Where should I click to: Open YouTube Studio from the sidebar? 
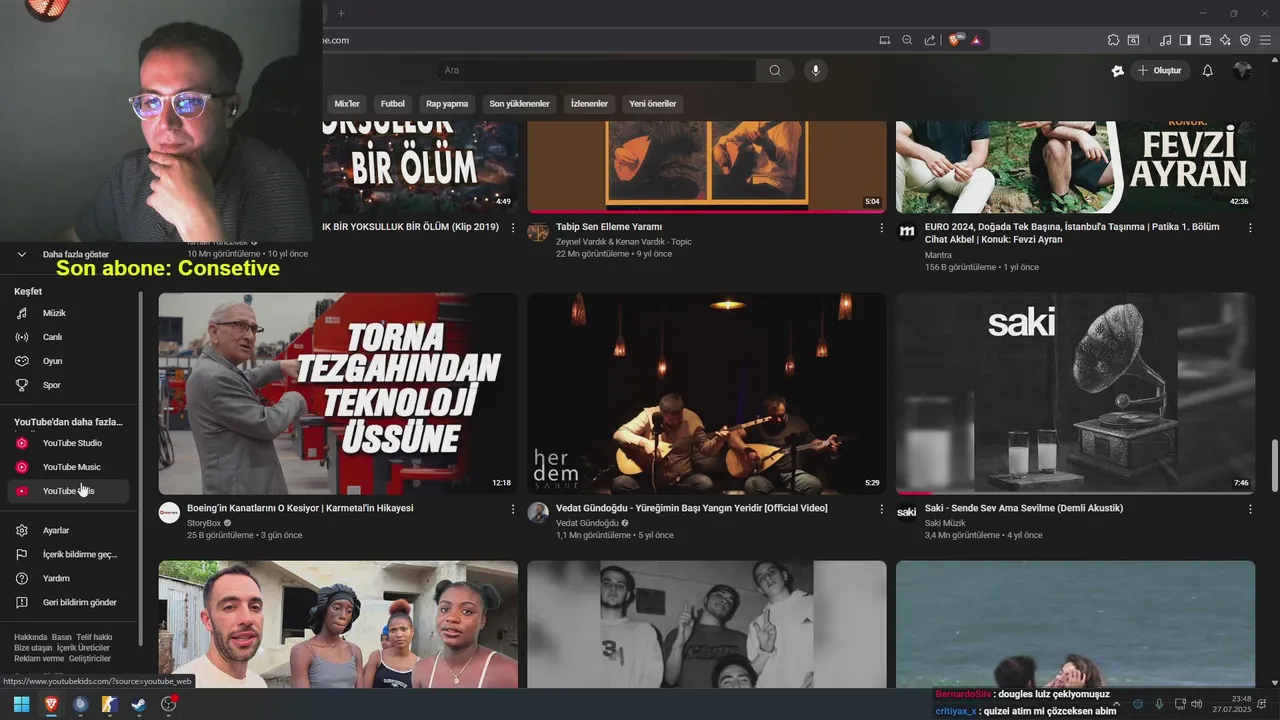[x=68, y=443]
